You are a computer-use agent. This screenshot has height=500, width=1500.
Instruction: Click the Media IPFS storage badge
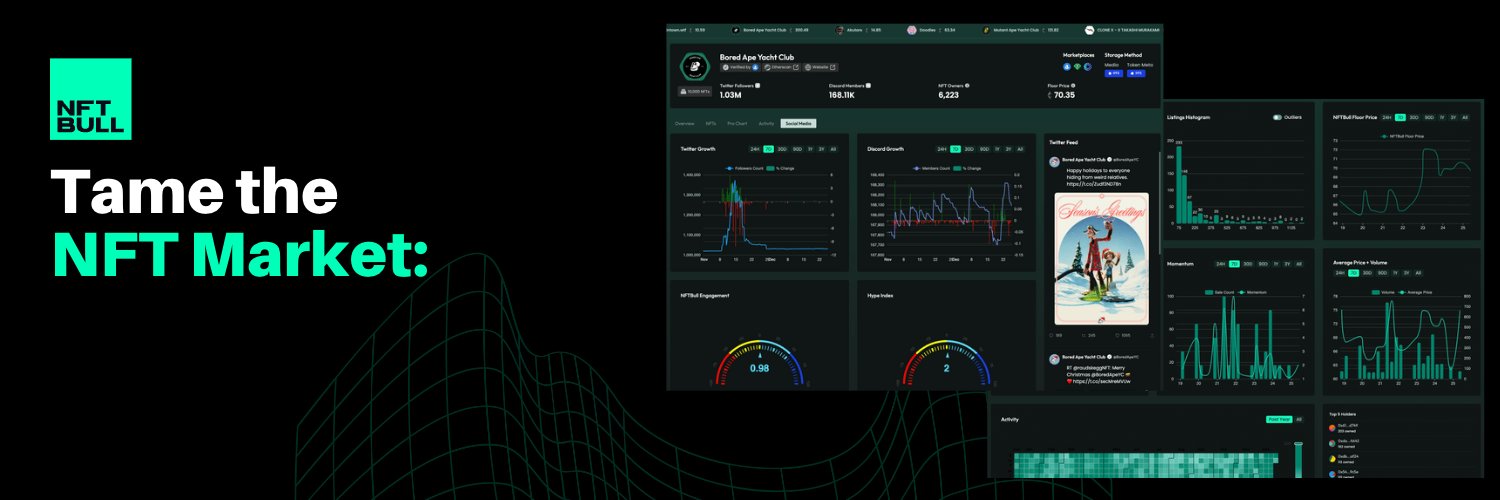(x=1113, y=73)
